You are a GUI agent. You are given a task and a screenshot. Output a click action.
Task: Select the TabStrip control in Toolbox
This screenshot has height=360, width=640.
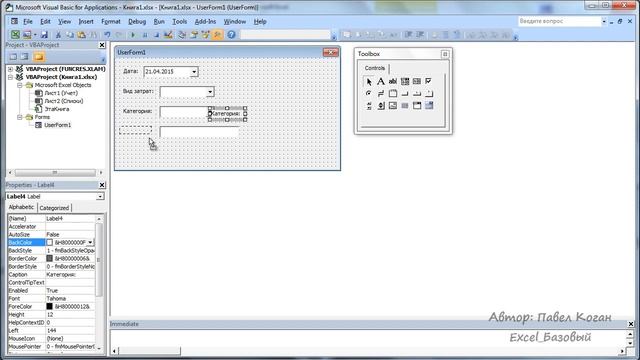pyautogui.click(x=417, y=93)
